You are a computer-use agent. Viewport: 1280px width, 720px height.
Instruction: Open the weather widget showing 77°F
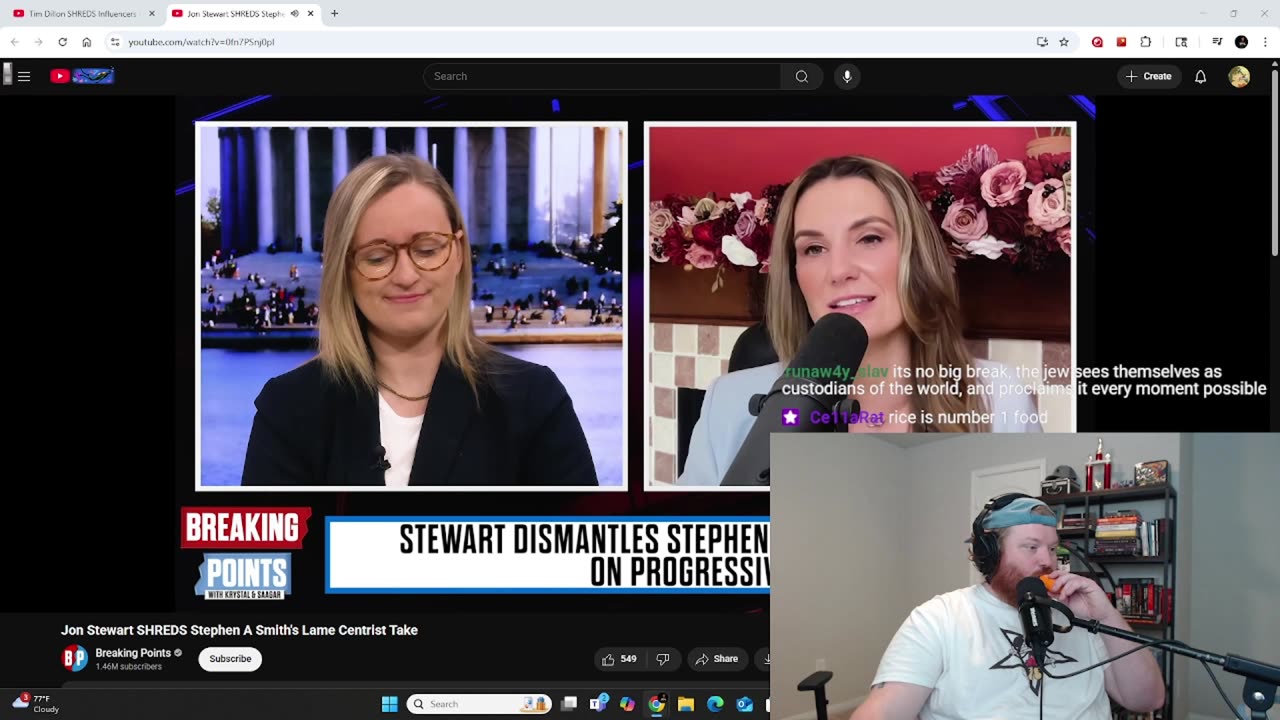(x=37, y=704)
